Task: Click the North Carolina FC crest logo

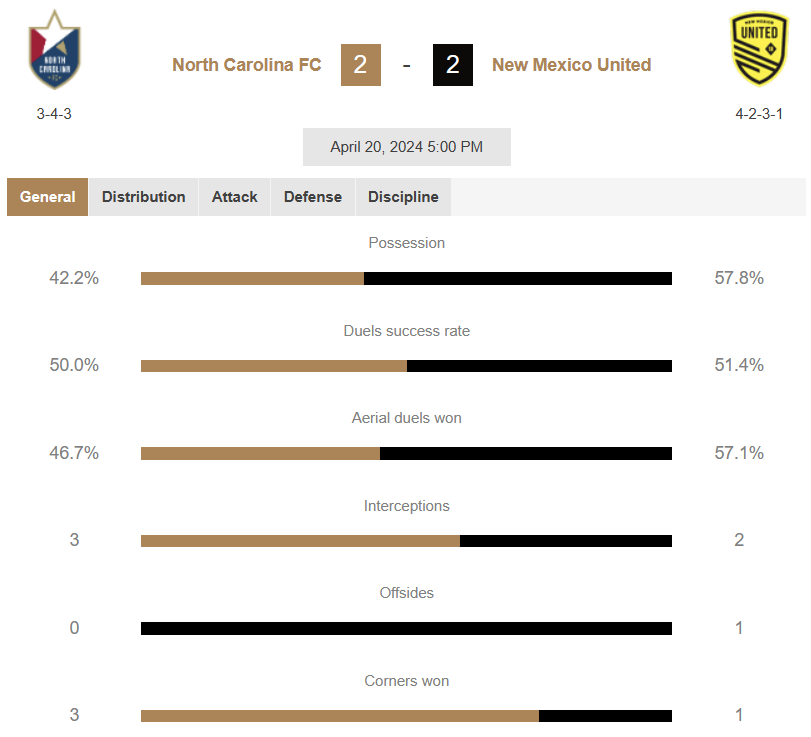Action: coord(54,50)
